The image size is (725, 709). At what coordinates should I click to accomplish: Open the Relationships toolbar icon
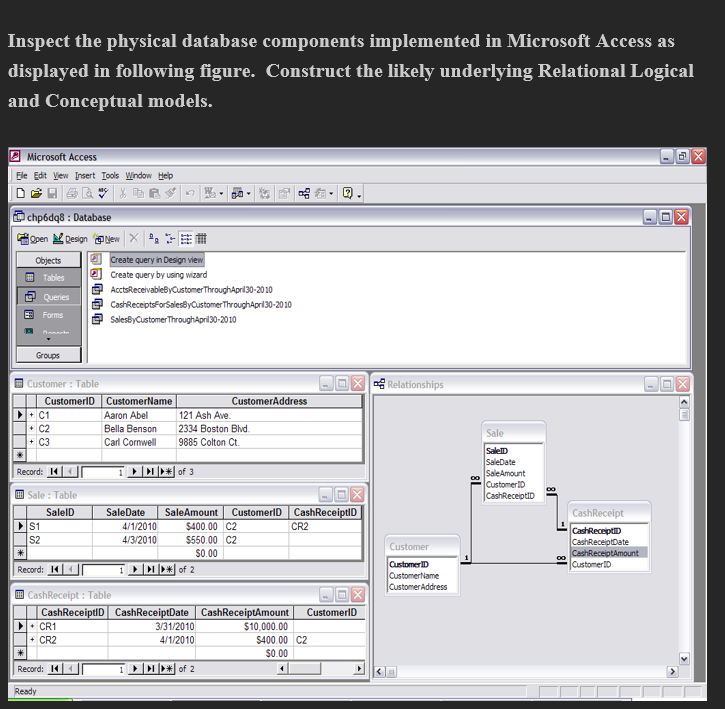[304, 193]
